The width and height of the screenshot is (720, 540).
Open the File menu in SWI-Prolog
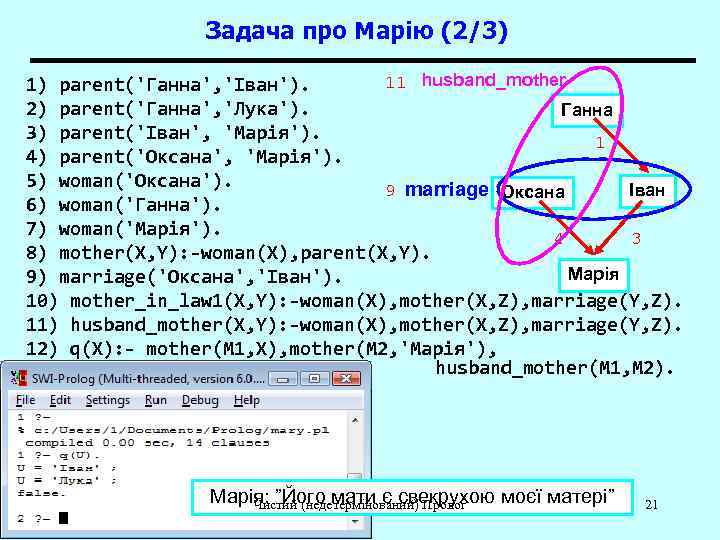tap(25, 400)
